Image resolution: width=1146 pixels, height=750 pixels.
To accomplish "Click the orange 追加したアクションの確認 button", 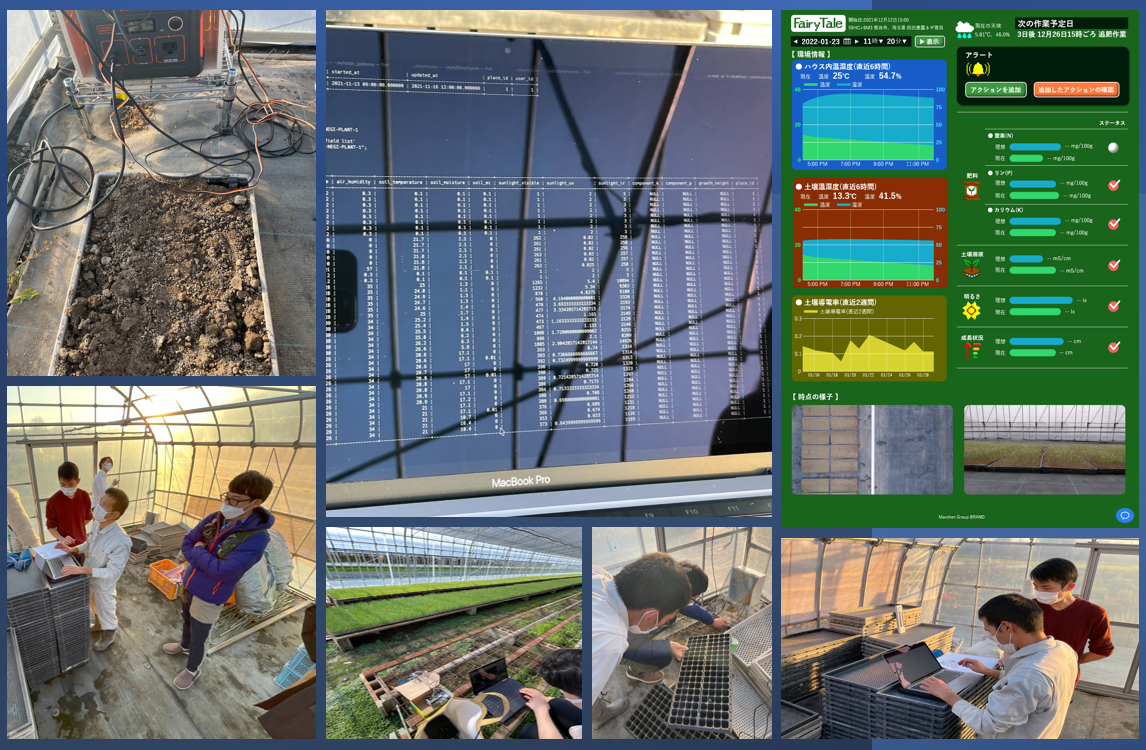I will (x=1076, y=90).
